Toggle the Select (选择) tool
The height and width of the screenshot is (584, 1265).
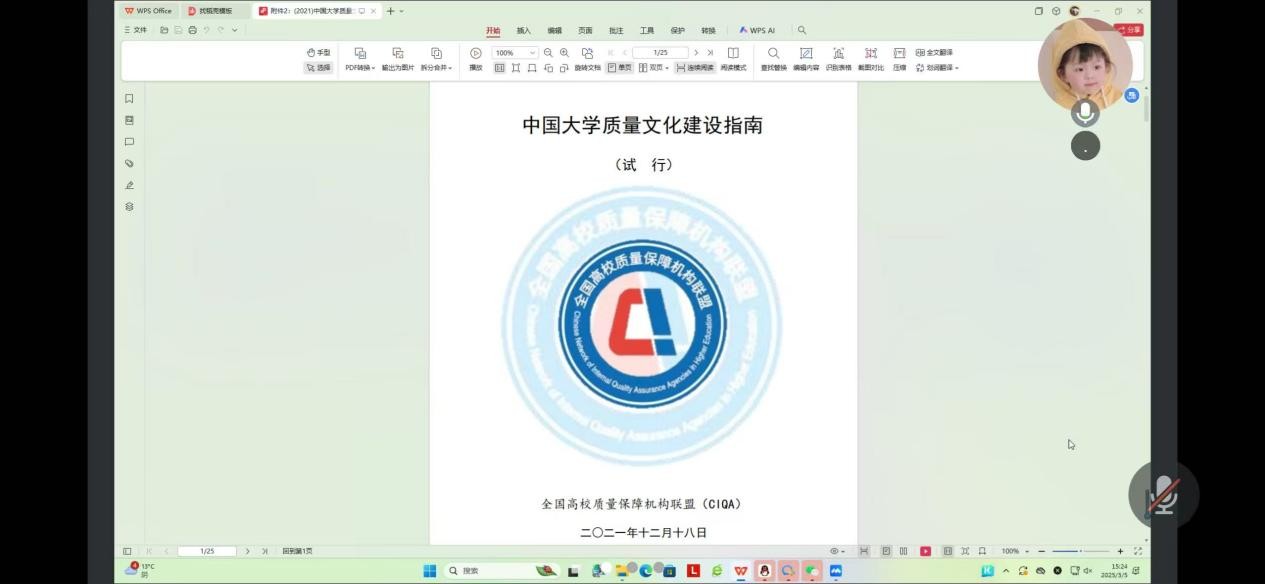point(318,68)
